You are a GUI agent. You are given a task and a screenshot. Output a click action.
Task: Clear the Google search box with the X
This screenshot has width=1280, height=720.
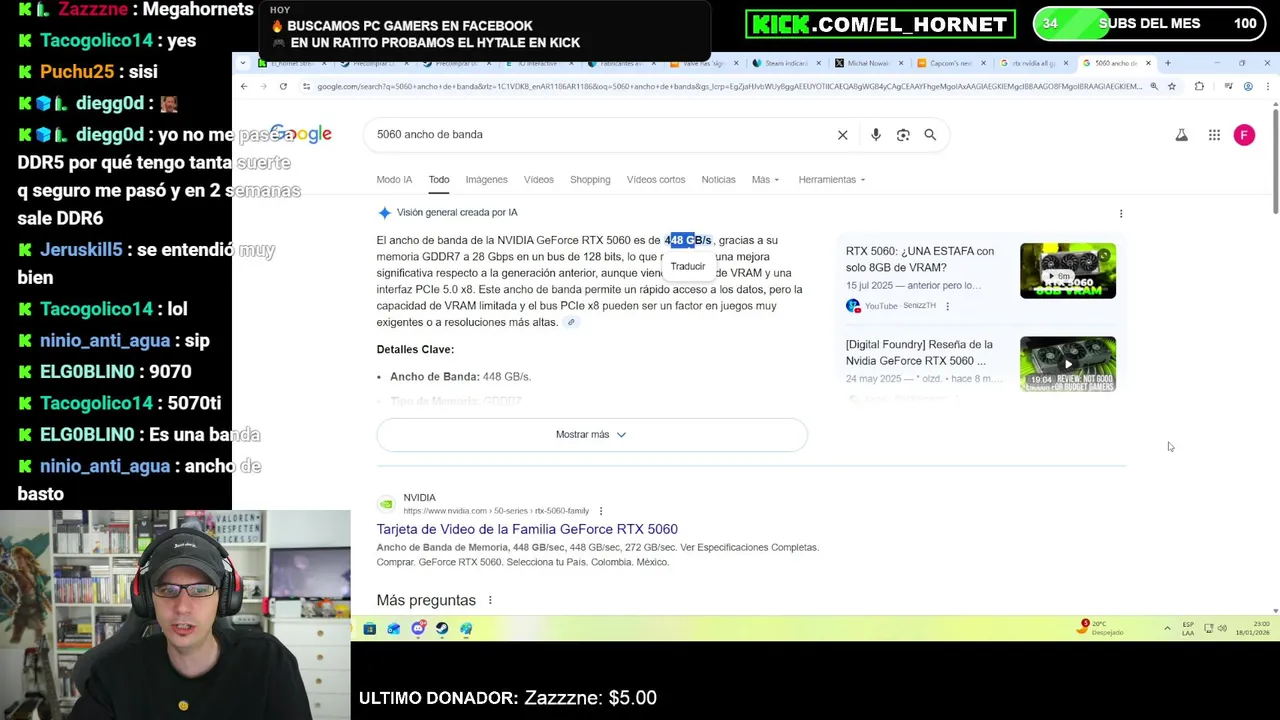click(843, 135)
